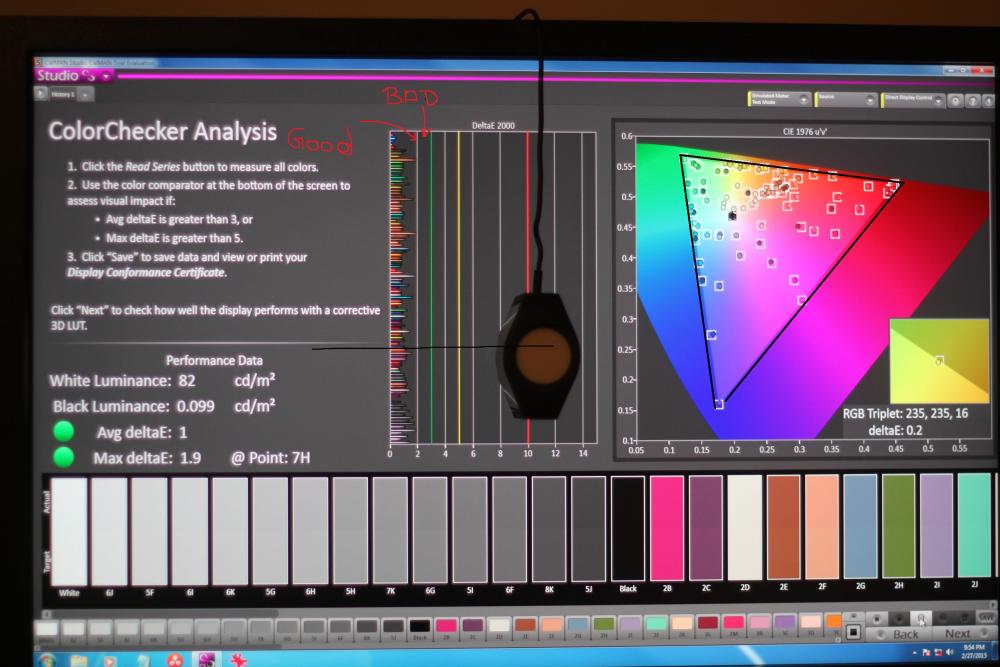Image resolution: width=1000 pixels, height=667 pixels.
Task: Open the Windows Start menu
Action: pos(46,660)
